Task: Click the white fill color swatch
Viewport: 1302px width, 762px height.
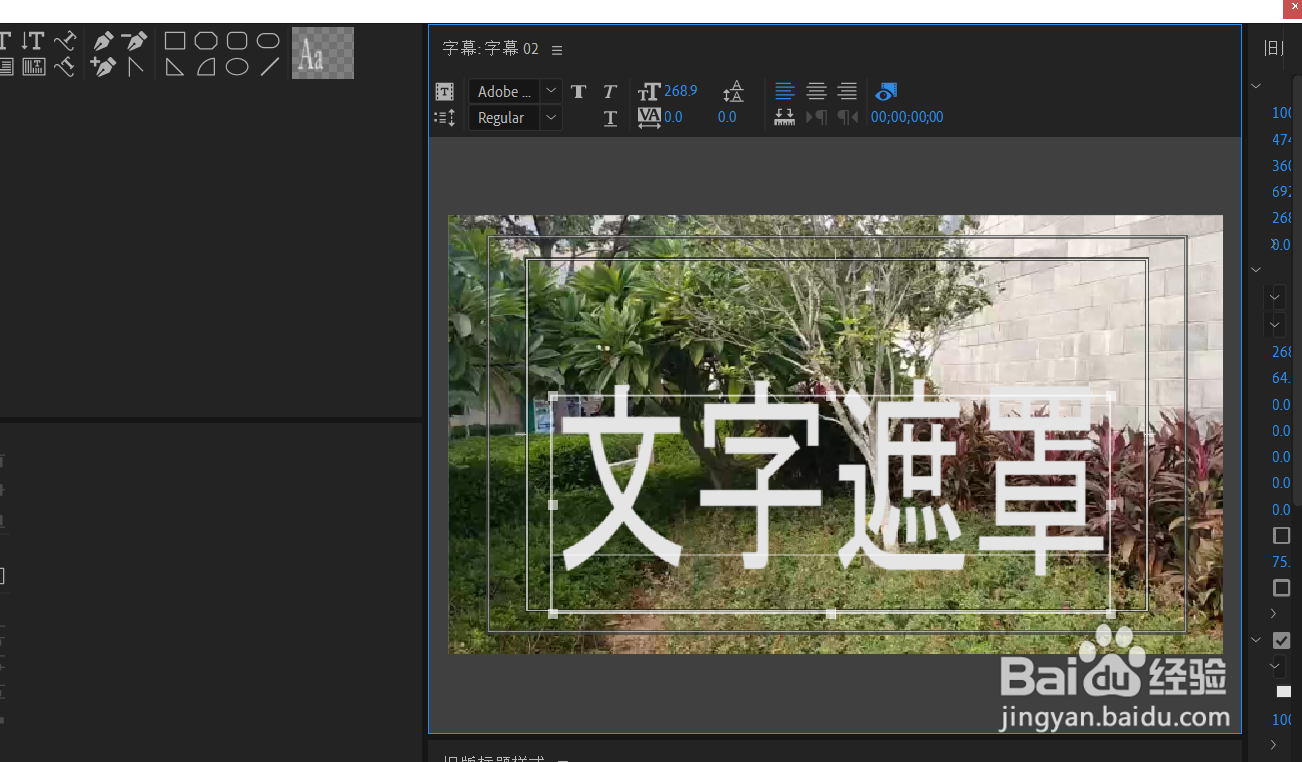Action: [x=1284, y=691]
